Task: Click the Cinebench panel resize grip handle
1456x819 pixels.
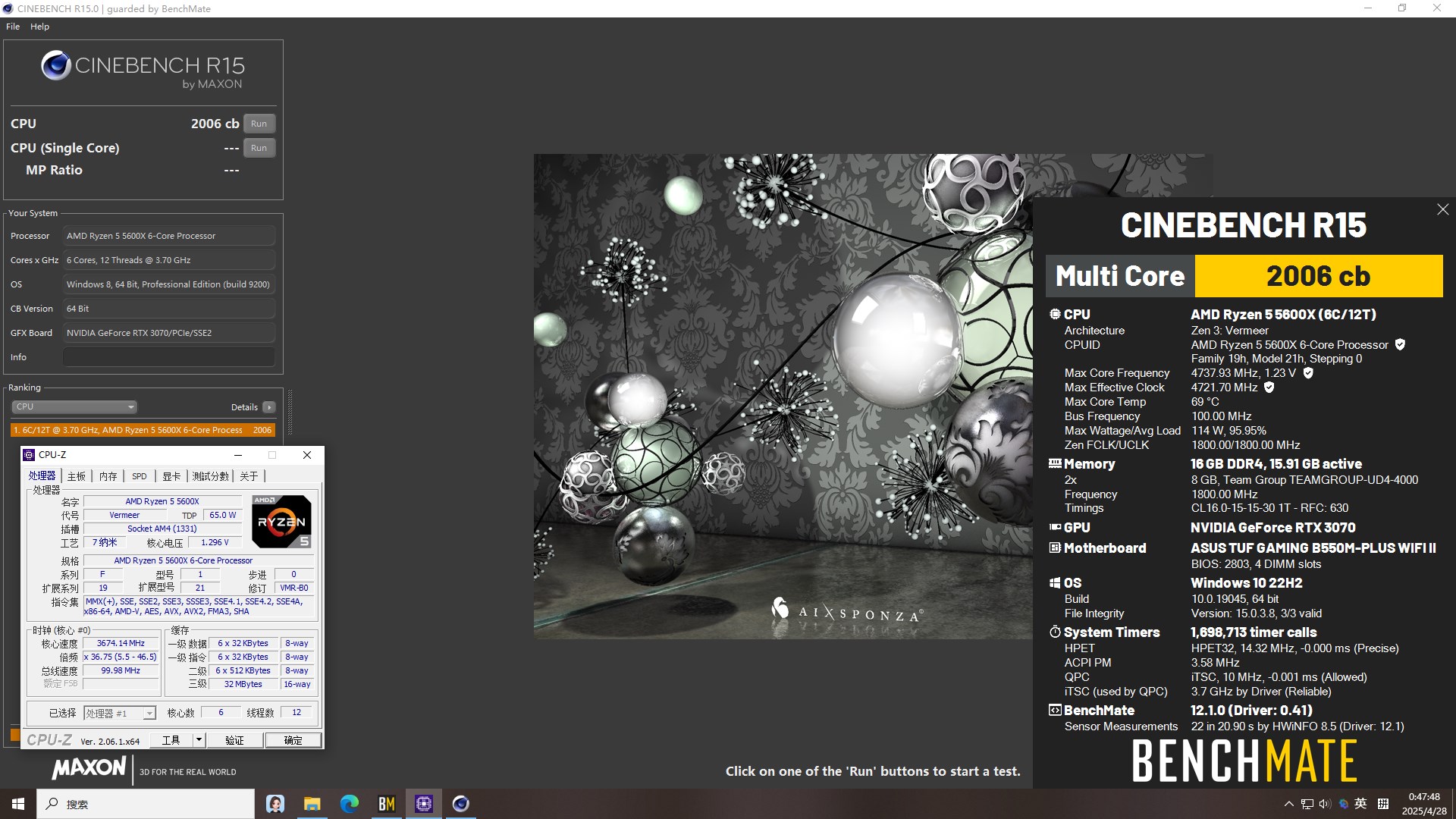Action: point(290,412)
